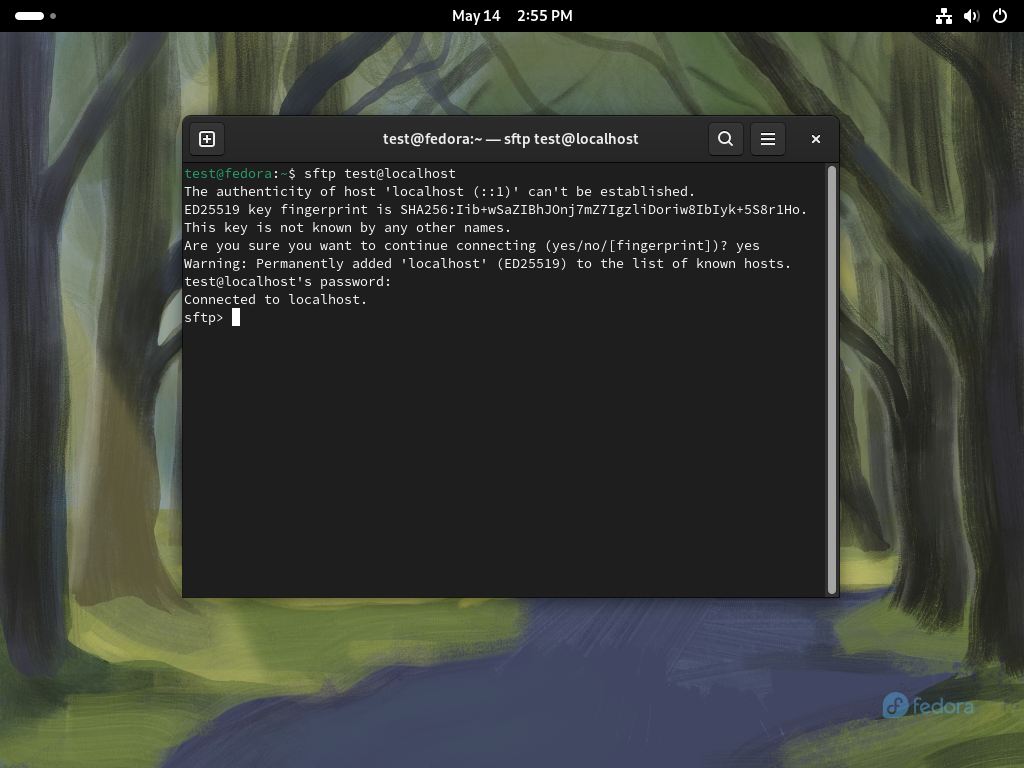This screenshot has width=1024, height=768.
Task: Close the terminal window
Action: (x=816, y=139)
